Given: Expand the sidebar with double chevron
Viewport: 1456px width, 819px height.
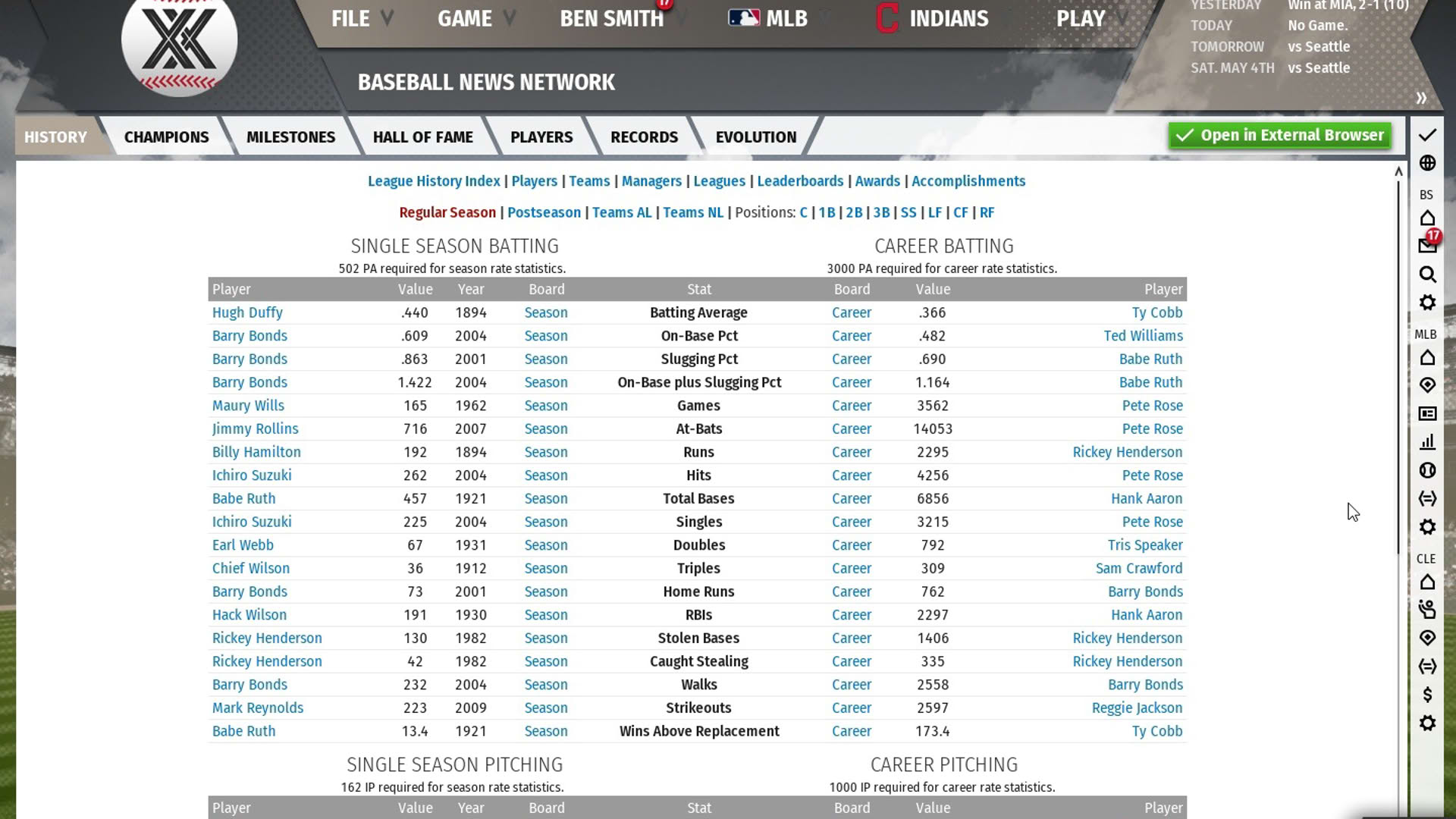Looking at the screenshot, I should (x=1421, y=98).
